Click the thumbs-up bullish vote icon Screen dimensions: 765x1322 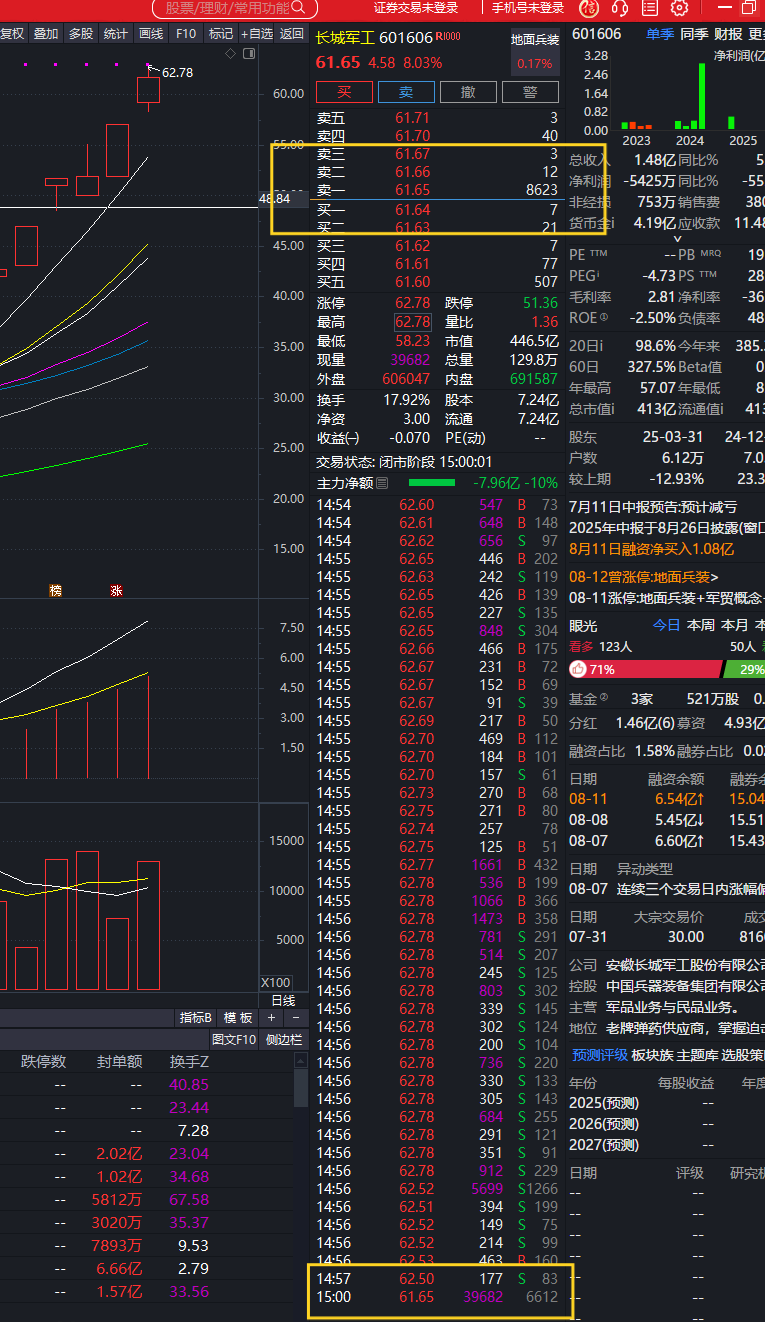point(578,669)
